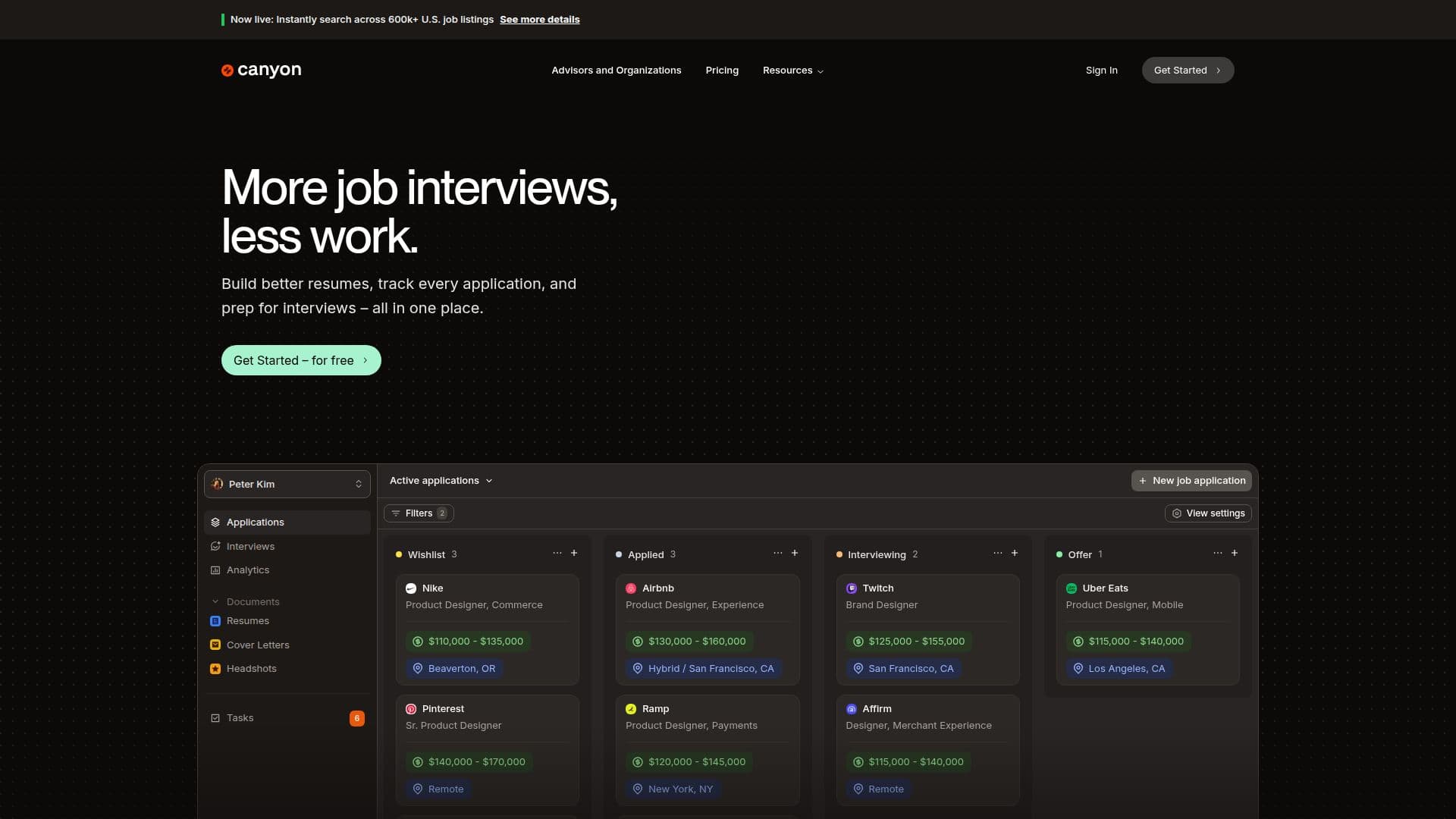Click the Ramp company logo icon
Image resolution: width=1456 pixels, height=819 pixels.
(x=631, y=709)
